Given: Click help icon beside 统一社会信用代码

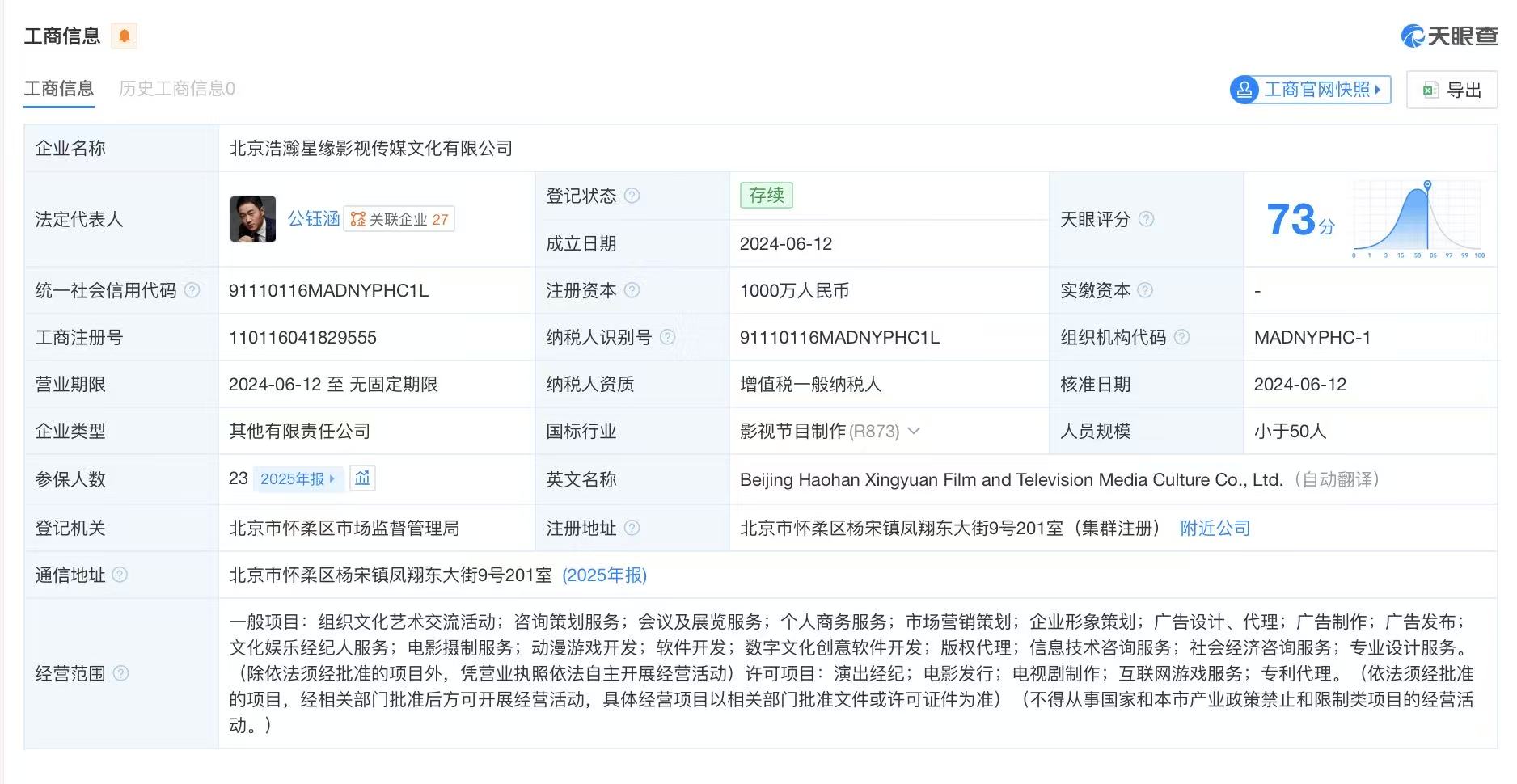Looking at the screenshot, I should coord(192,290).
